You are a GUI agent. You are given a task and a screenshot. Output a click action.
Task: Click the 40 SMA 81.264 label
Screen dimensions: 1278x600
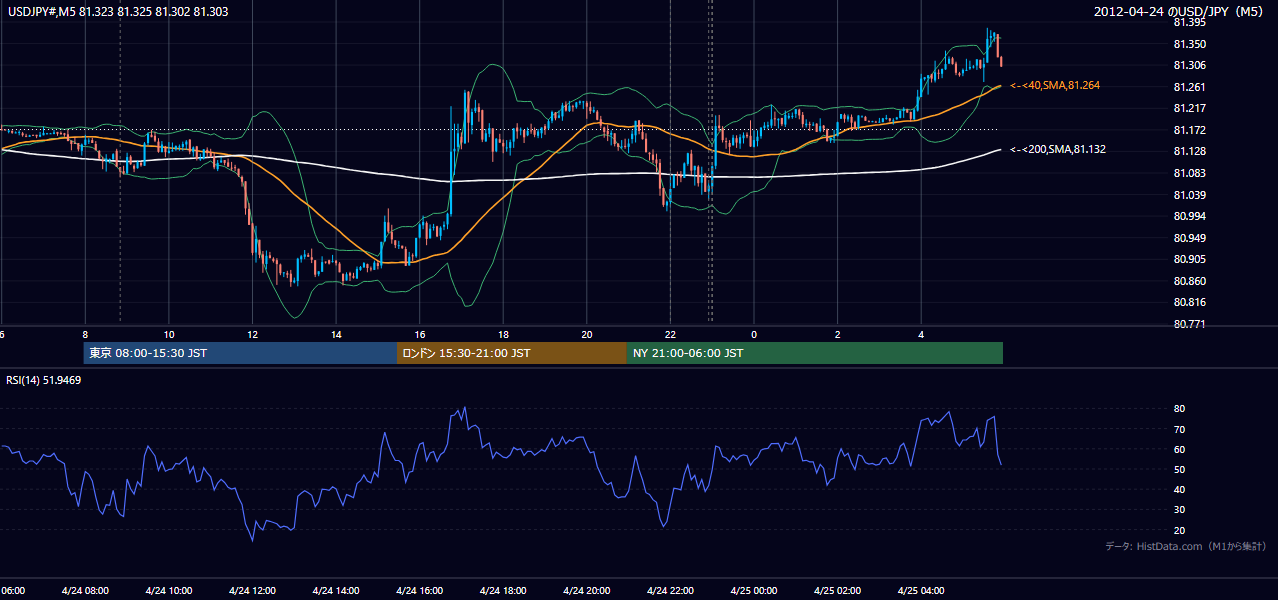click(1055, 86)
